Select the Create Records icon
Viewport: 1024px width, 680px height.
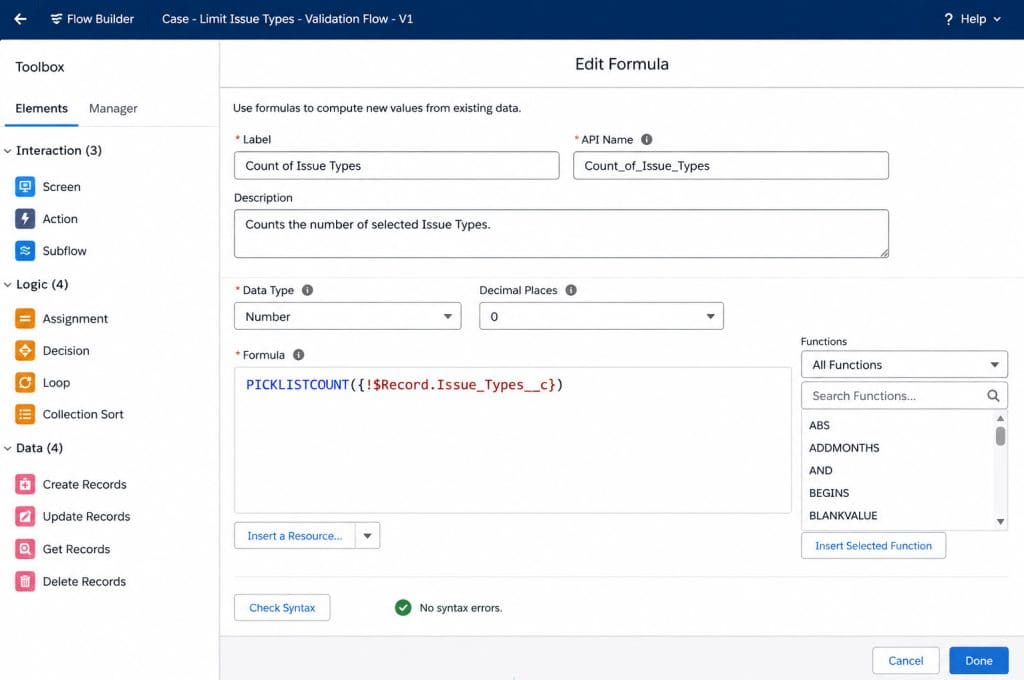click(25, 485)
